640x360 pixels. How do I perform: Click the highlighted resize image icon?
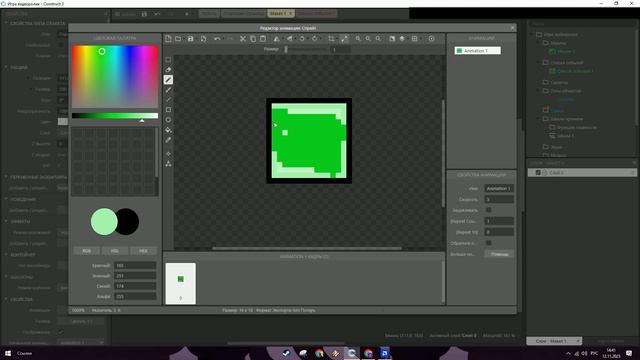tap(344, 39)
